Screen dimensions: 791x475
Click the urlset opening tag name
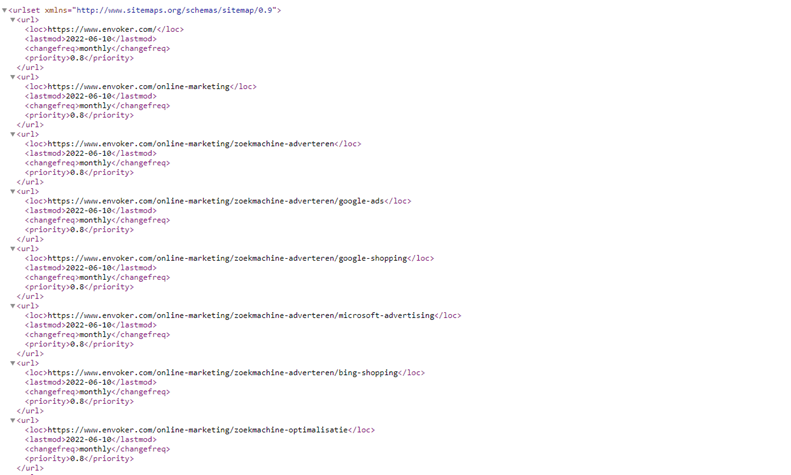pyautogui.click(x=26, y=10)
